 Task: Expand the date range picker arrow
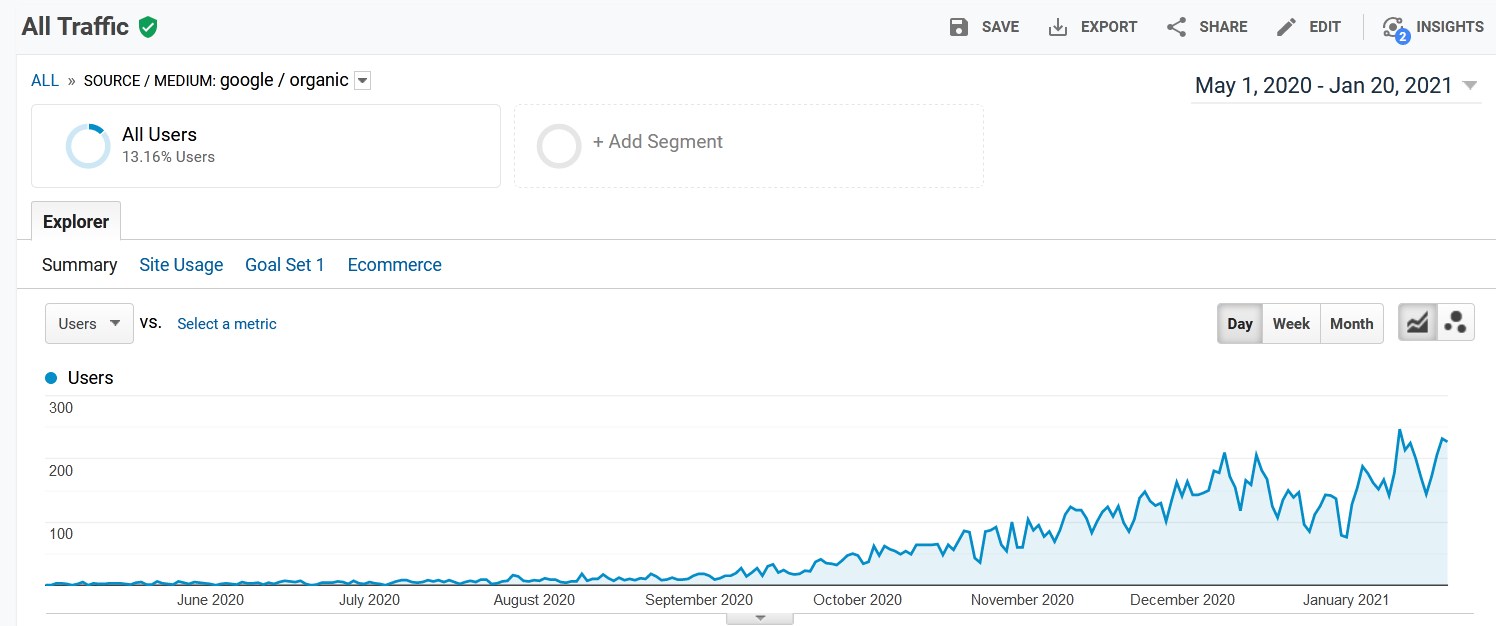[1469, 86]
